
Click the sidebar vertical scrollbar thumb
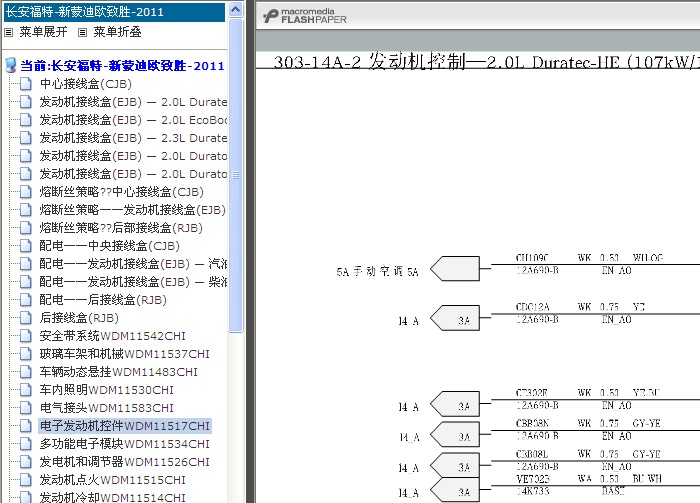point(235,175)
